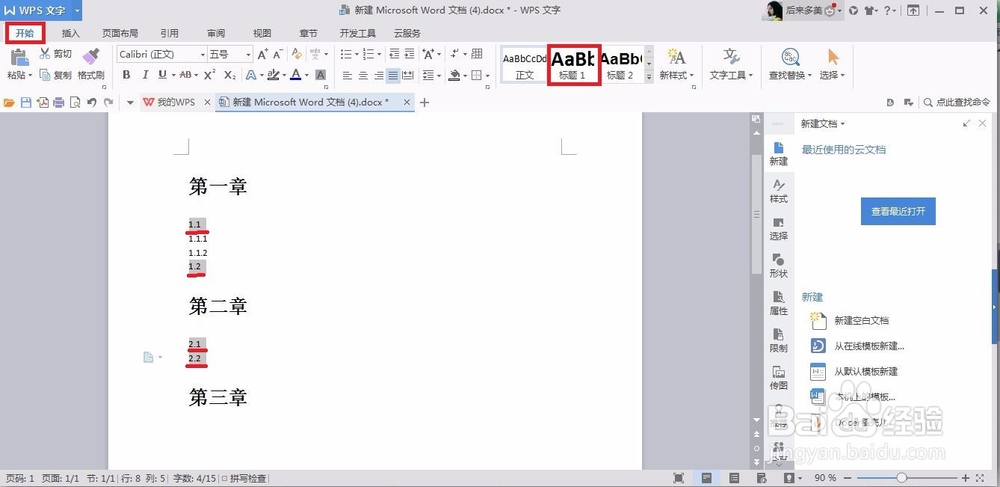
Task: Add new document tab with plus
Action: (x=424, y=102)
